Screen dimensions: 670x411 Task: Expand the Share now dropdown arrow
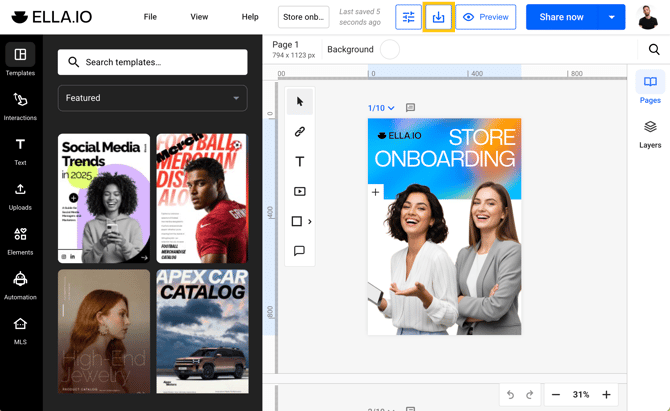point(612,17)
